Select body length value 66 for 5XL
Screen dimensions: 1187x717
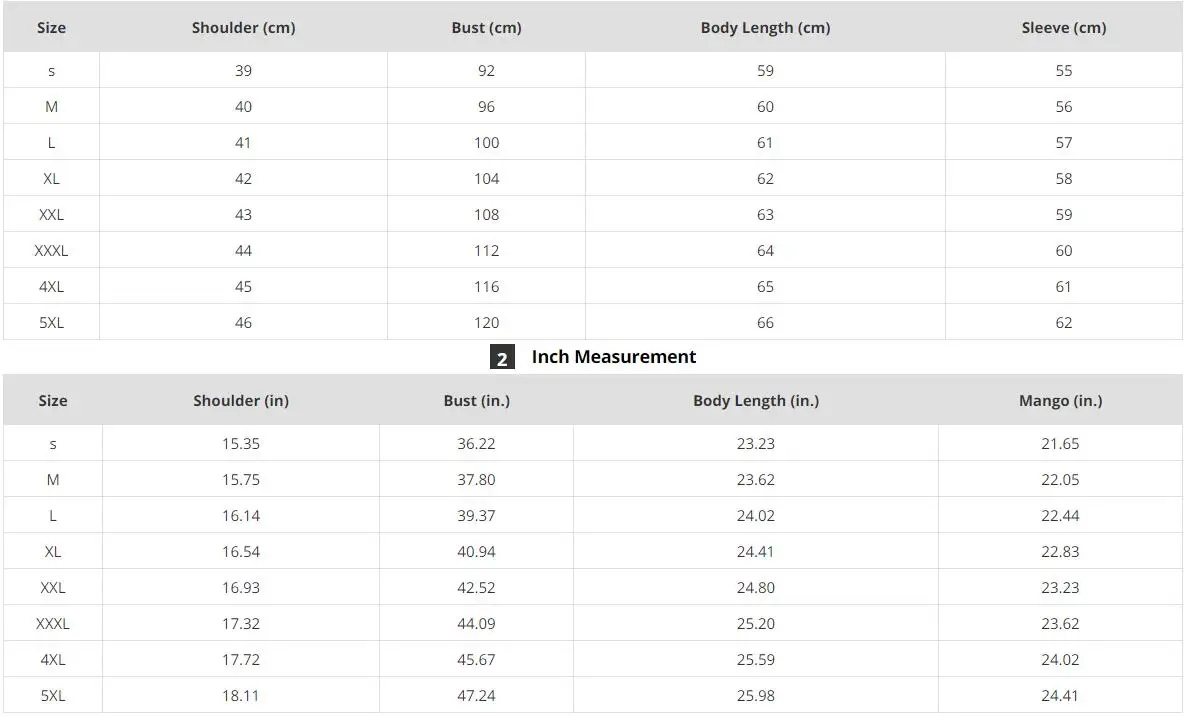coord(765,323)
